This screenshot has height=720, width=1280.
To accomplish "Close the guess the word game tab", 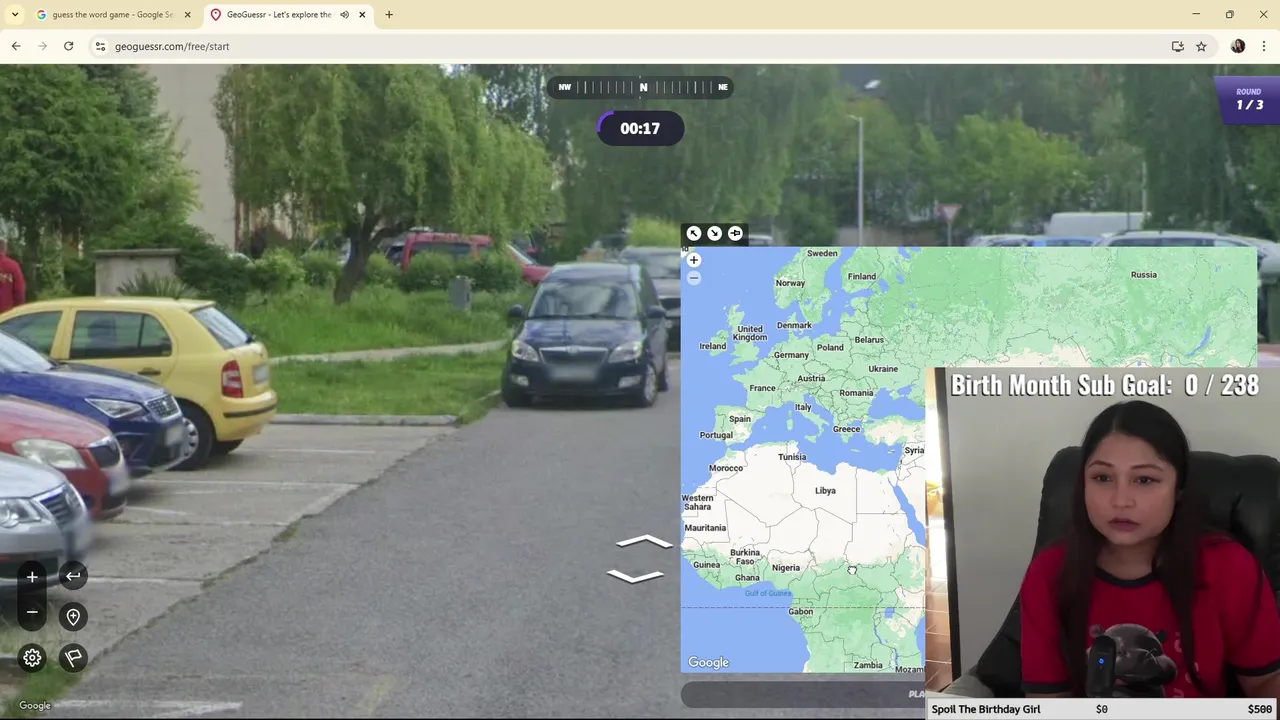I will (x=187, y=15).
